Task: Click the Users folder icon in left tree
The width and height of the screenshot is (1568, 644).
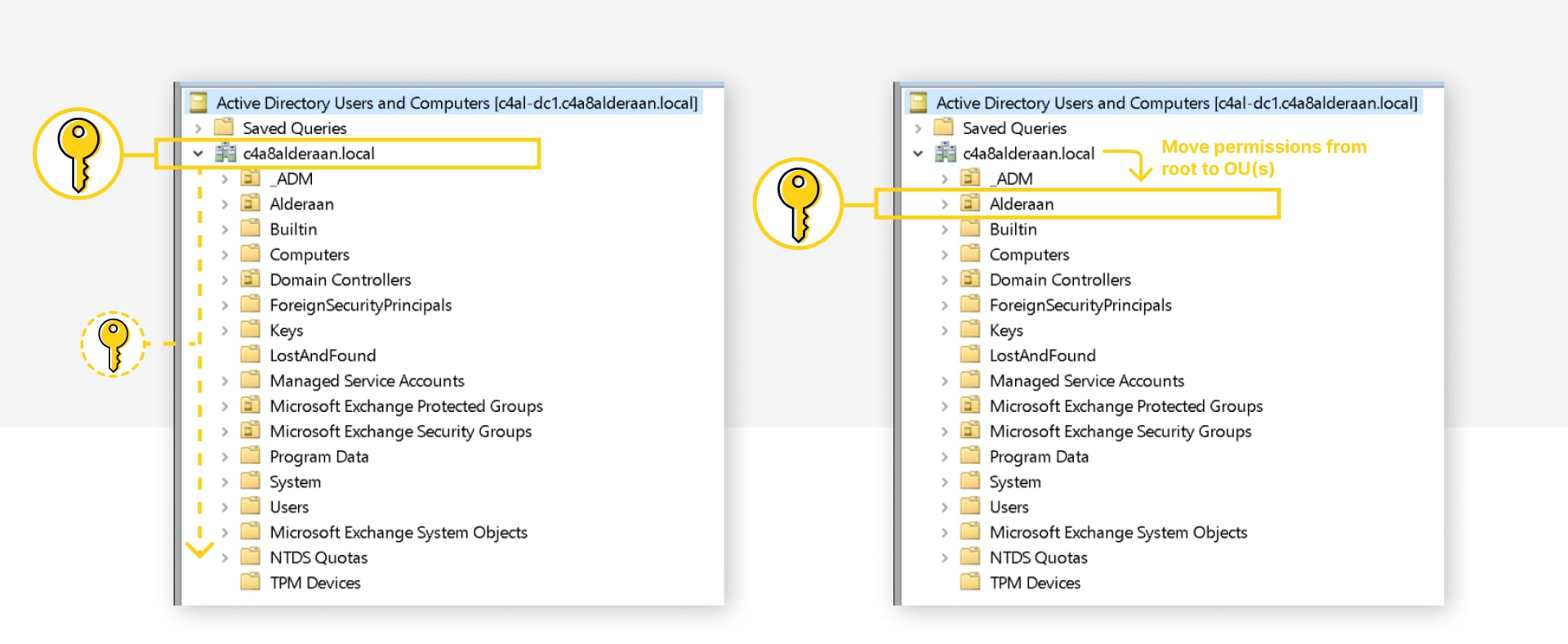Action: [x=251, y=507]
